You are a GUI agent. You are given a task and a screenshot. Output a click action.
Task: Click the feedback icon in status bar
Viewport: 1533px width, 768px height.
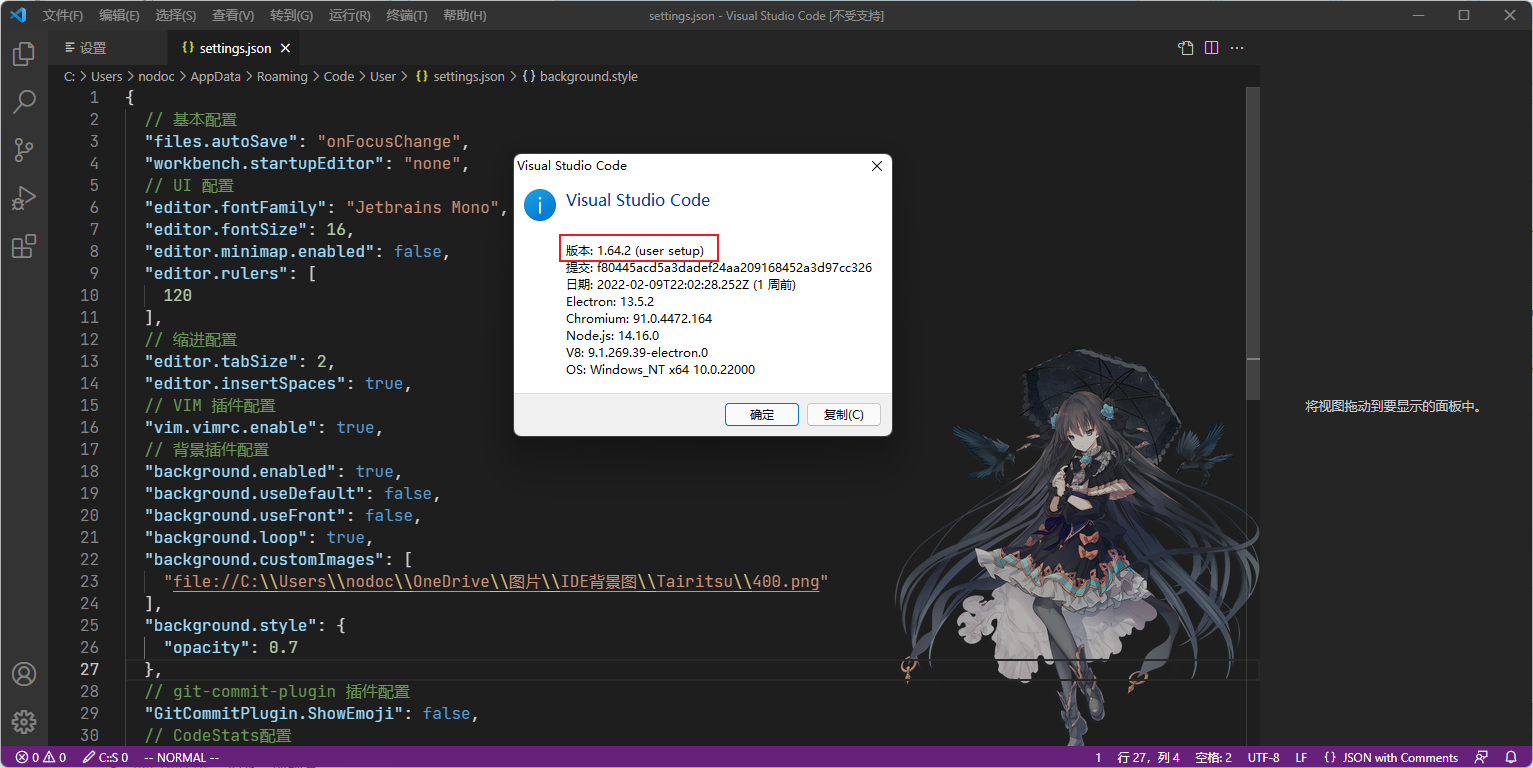click(x=1481, y=757)
